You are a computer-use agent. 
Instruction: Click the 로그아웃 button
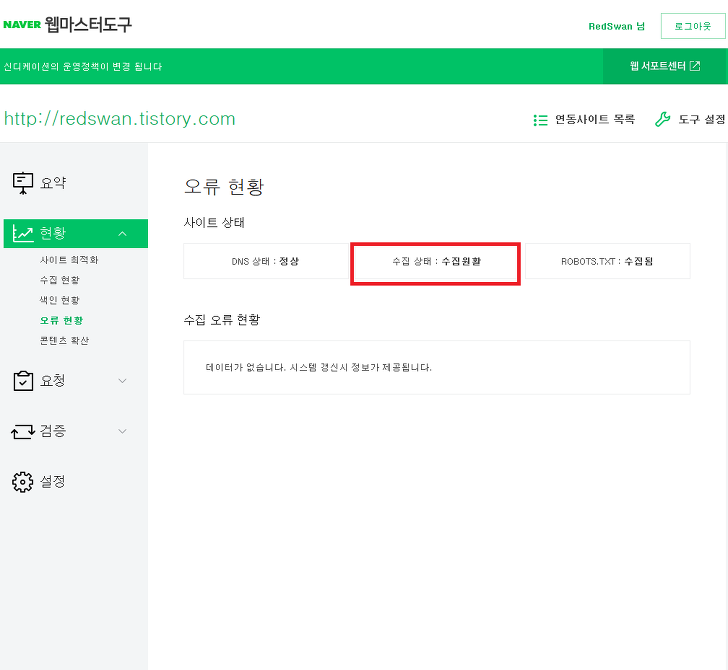[x=693, y=26]
